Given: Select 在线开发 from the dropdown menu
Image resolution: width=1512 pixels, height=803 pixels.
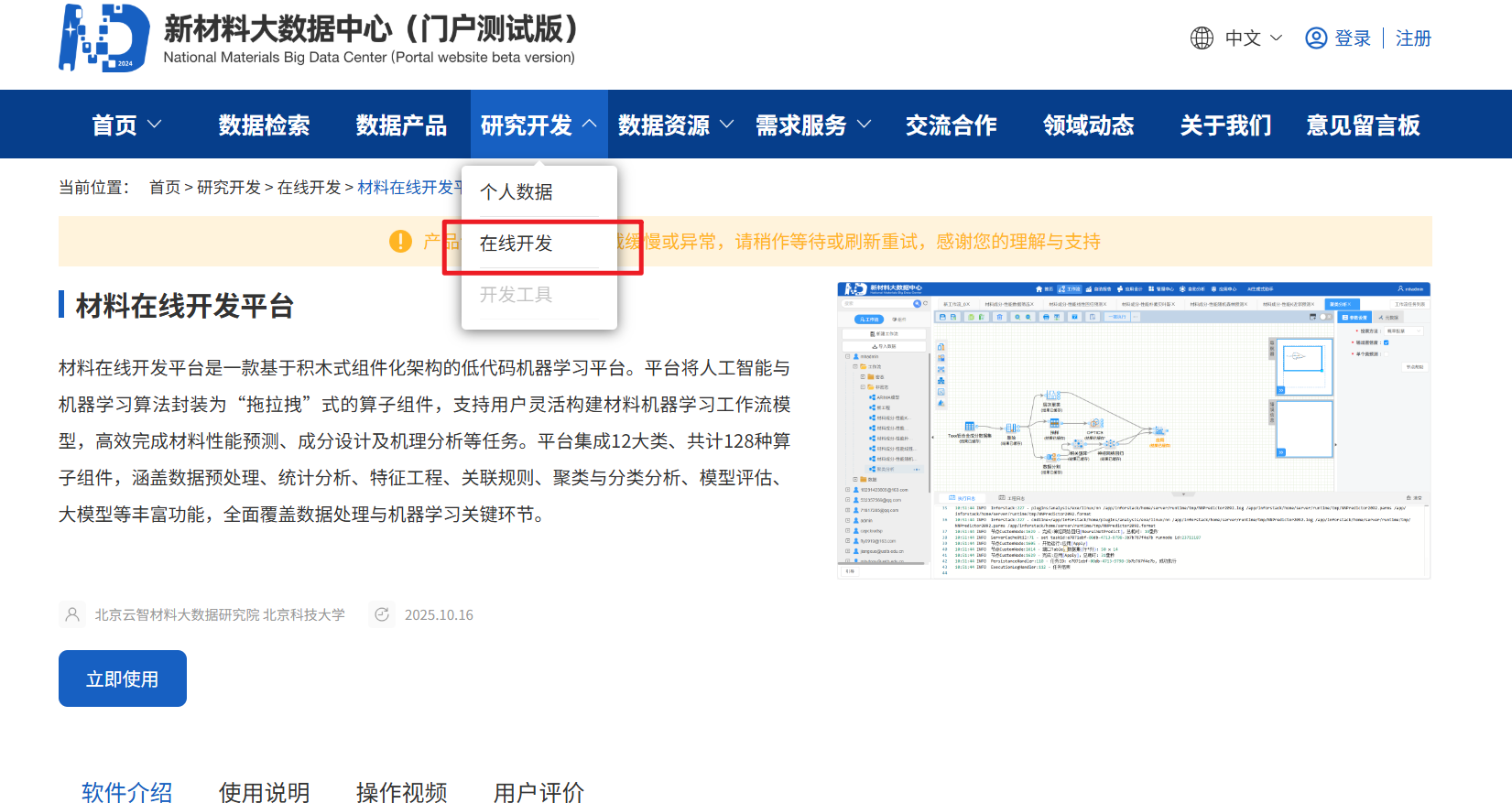Looking at the screenshot, I should (x=517, y=244).
